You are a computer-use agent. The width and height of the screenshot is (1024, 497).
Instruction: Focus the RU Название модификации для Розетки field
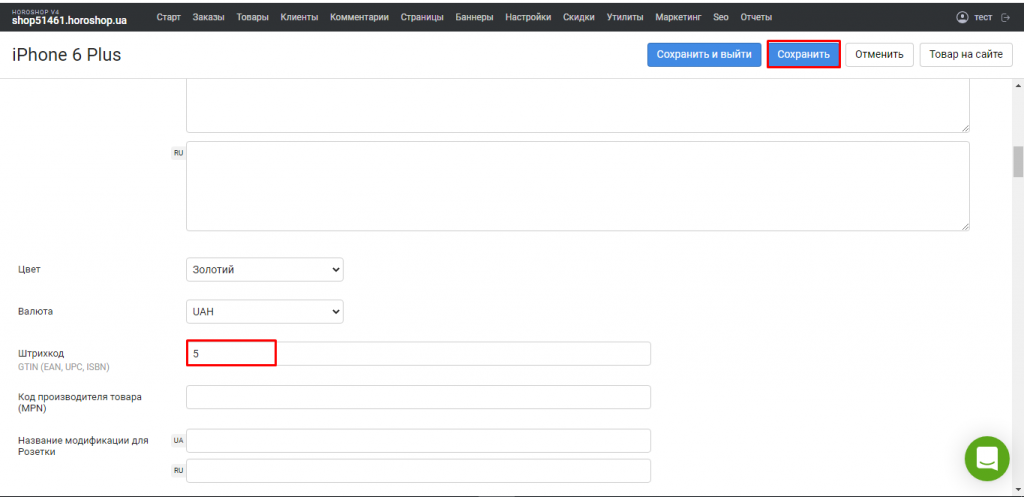click(418, 471)
